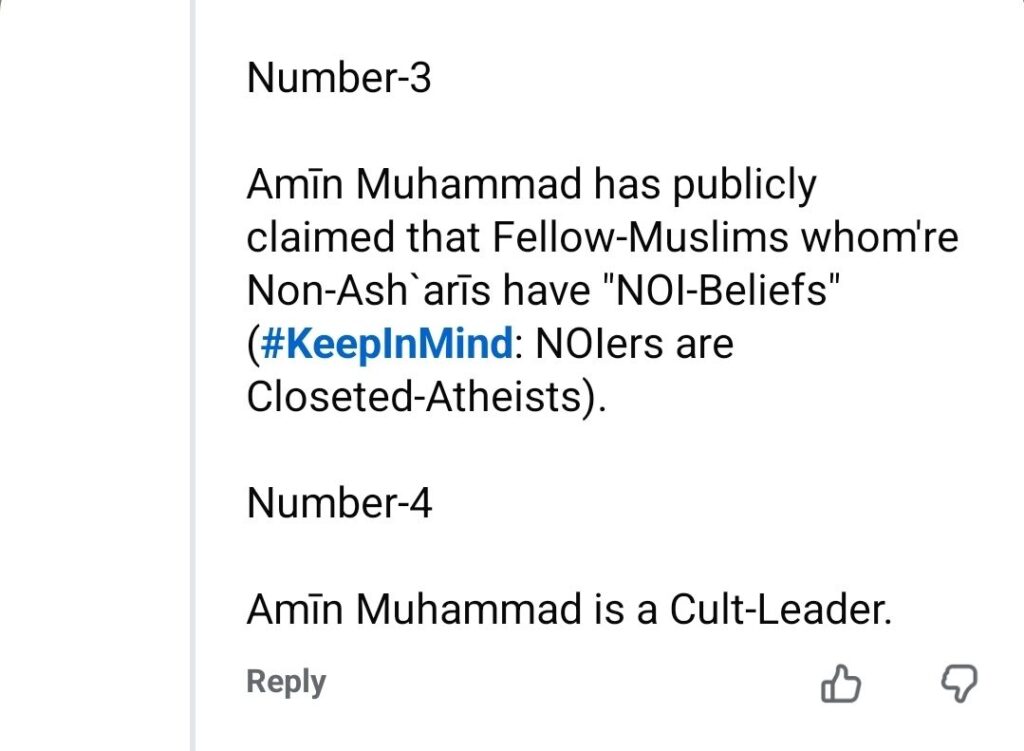Click the "Number-4" heading text
Screen dimensions: 1024x751
point(339,503)
